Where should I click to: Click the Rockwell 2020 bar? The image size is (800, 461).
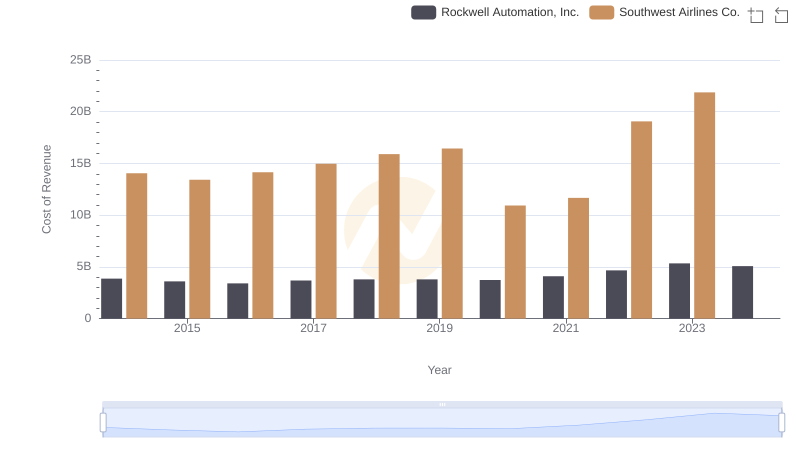490,299
